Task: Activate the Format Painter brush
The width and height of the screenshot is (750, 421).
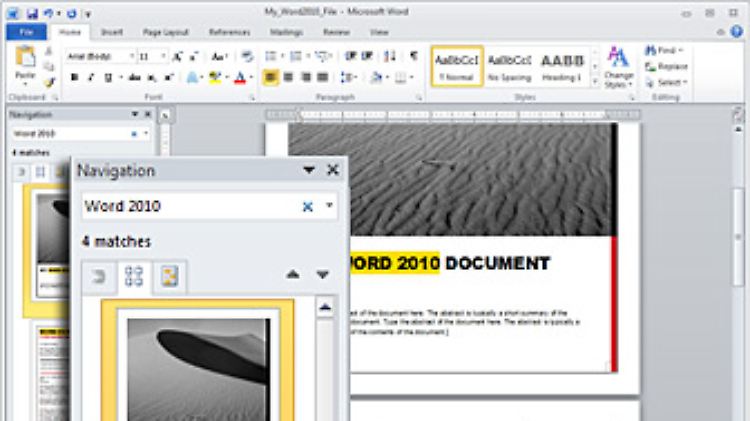Action: click(48, 82)
